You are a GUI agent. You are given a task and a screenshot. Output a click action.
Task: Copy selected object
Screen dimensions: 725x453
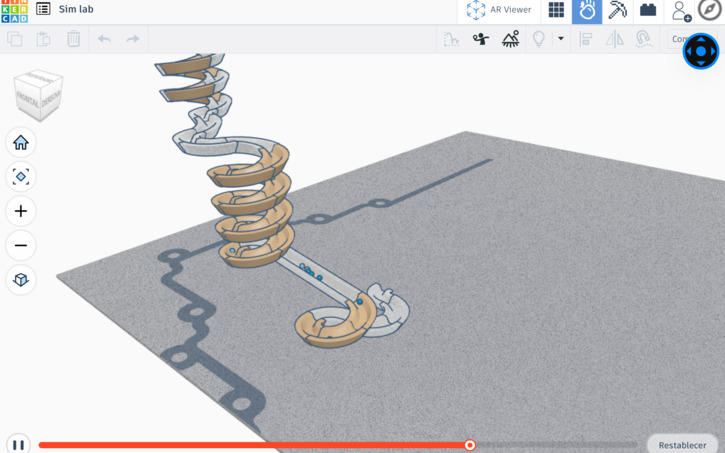[x=15, y=39]
